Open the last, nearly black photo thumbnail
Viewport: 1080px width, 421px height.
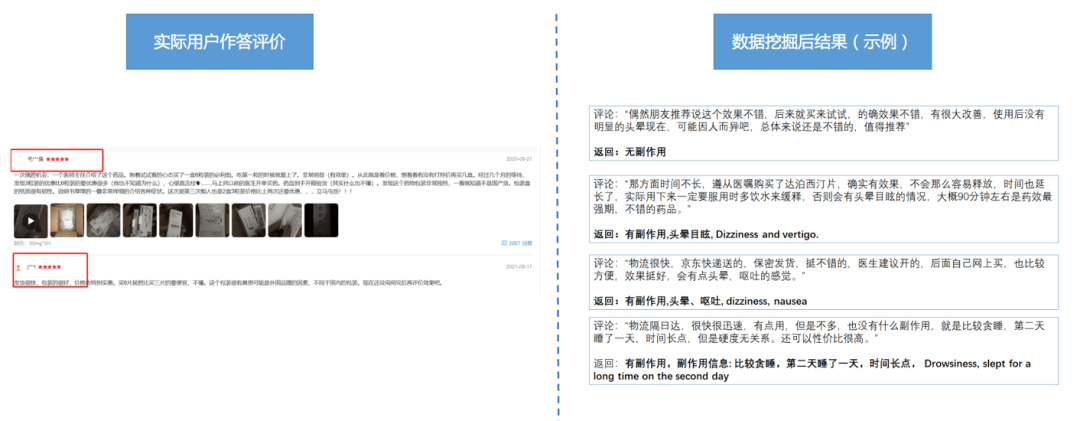tap(321, 220)
